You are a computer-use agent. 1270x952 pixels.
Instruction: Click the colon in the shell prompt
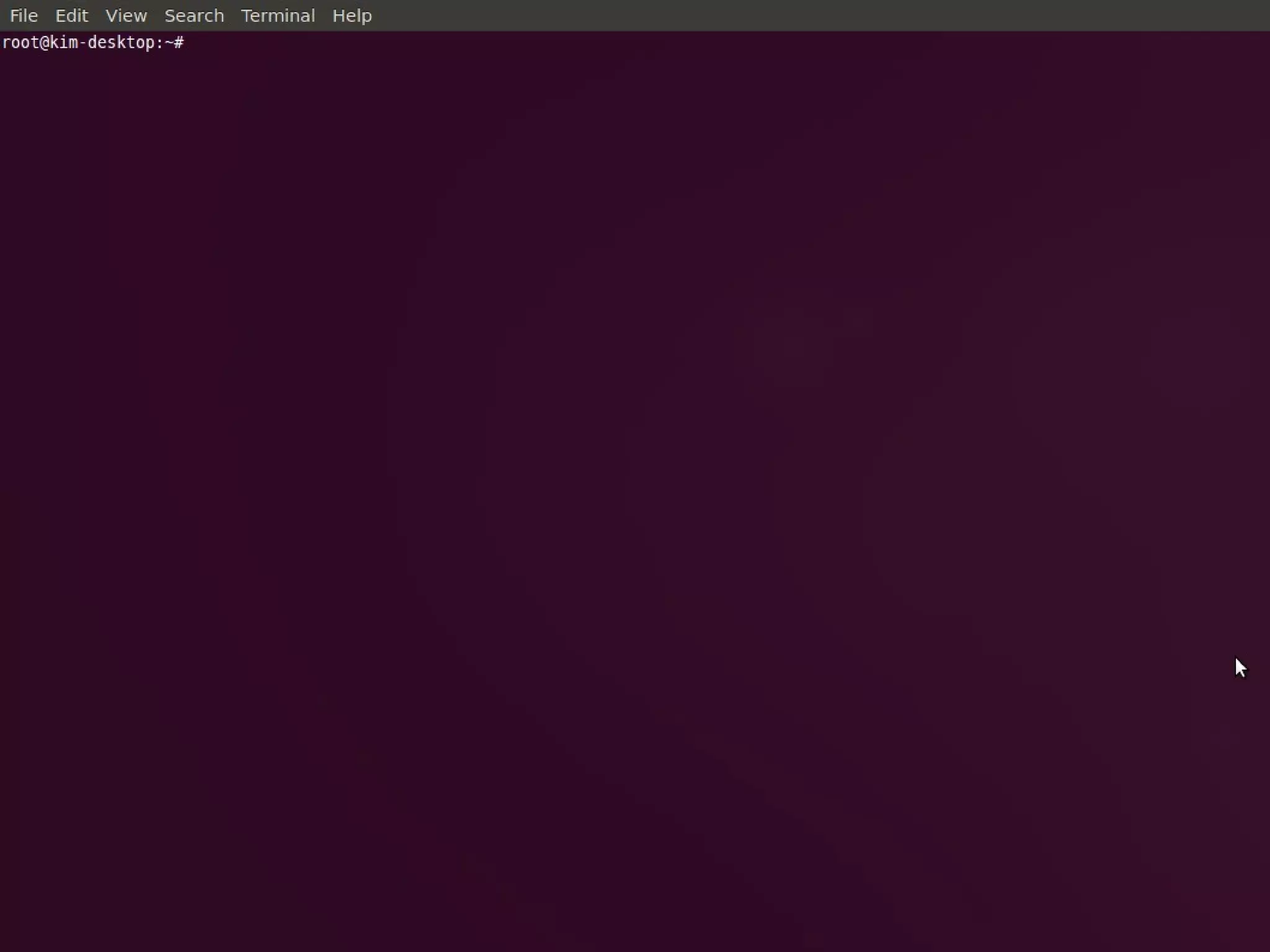coord(160,43)
